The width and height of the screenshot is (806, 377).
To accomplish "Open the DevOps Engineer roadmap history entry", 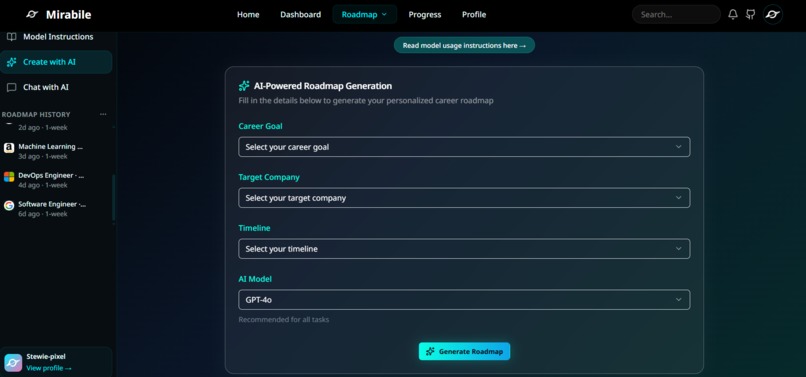I will click(x=51, y=180).
